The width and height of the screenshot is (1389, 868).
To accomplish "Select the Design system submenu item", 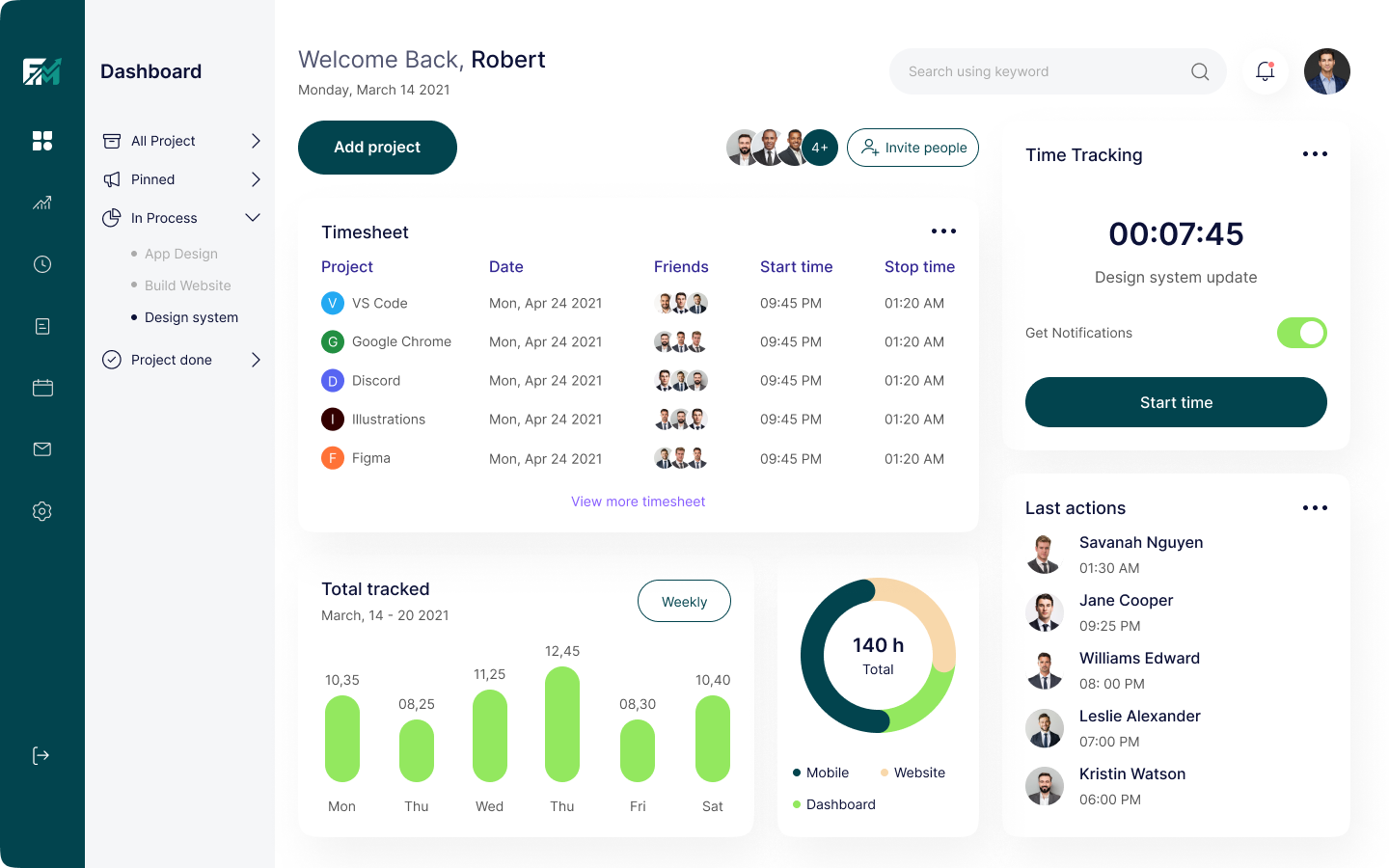I will 191,317.
